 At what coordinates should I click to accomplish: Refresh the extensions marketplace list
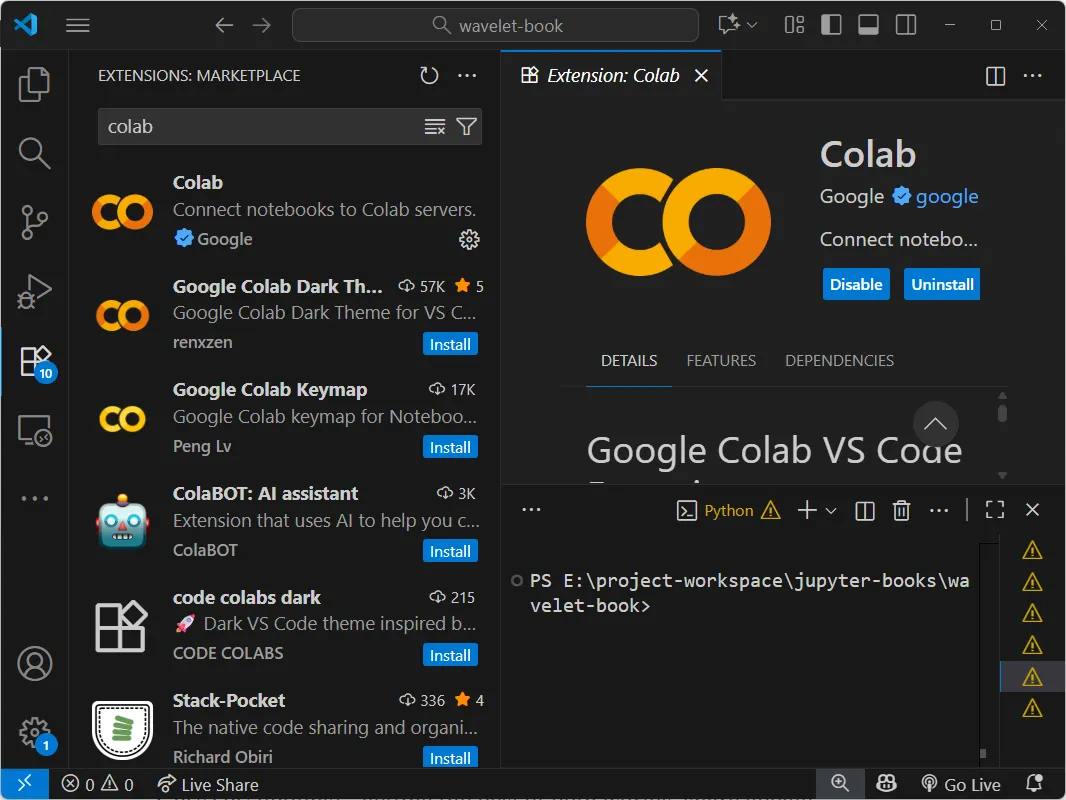(429, 75)
